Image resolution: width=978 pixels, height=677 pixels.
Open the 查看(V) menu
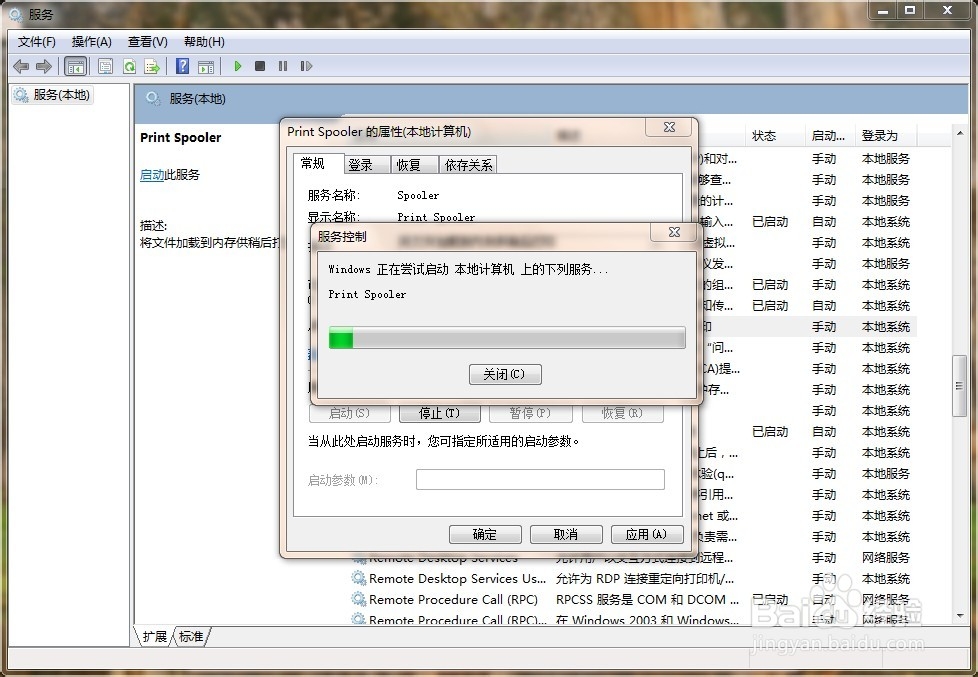point(148,42)
